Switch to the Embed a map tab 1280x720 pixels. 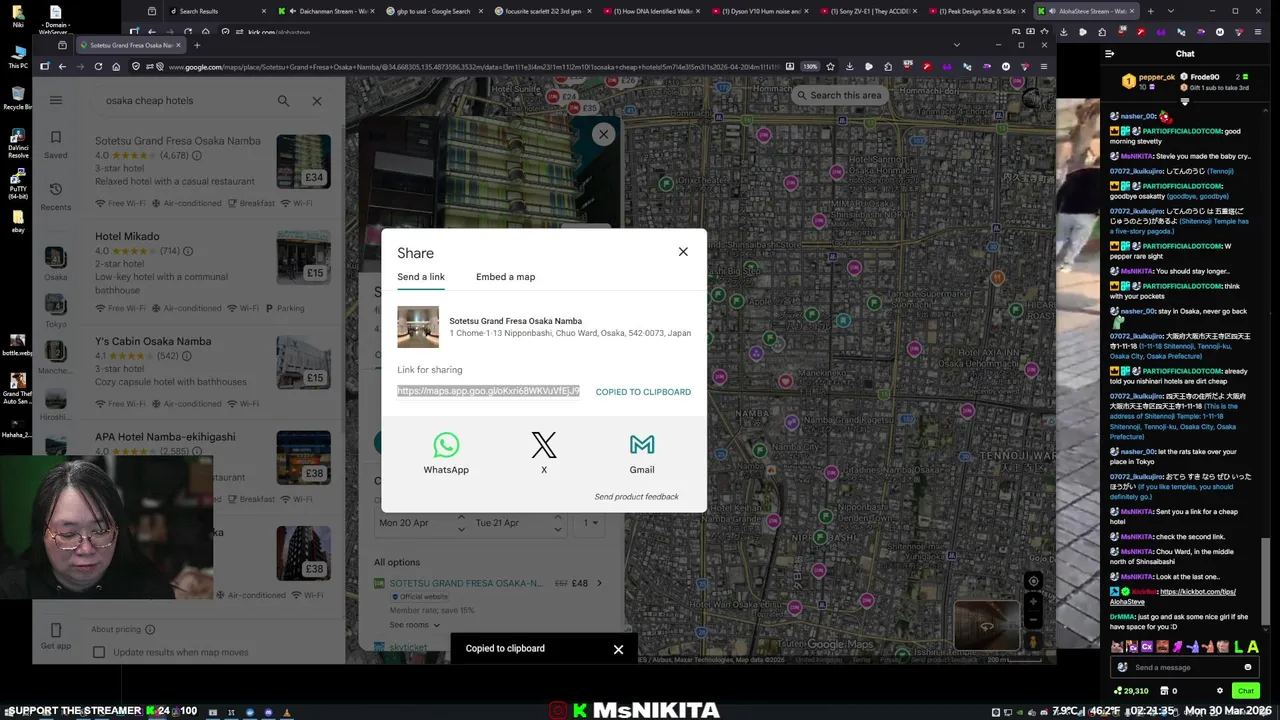505,277
